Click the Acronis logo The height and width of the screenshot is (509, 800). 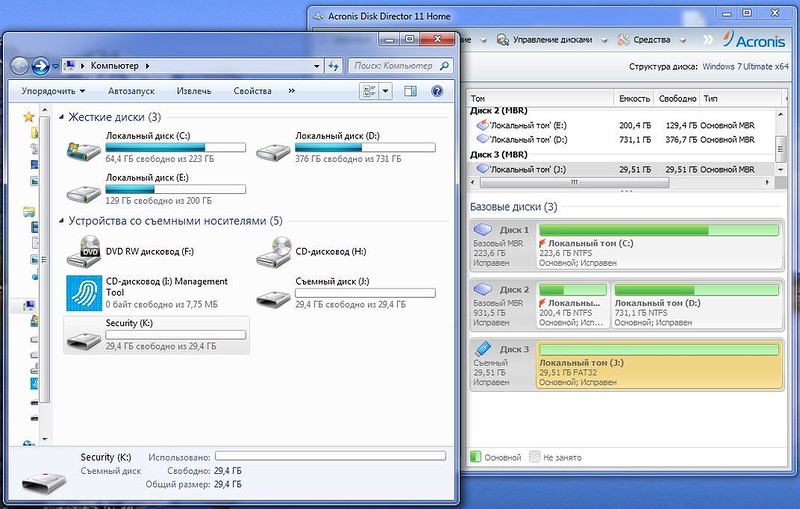coord(754,40)
